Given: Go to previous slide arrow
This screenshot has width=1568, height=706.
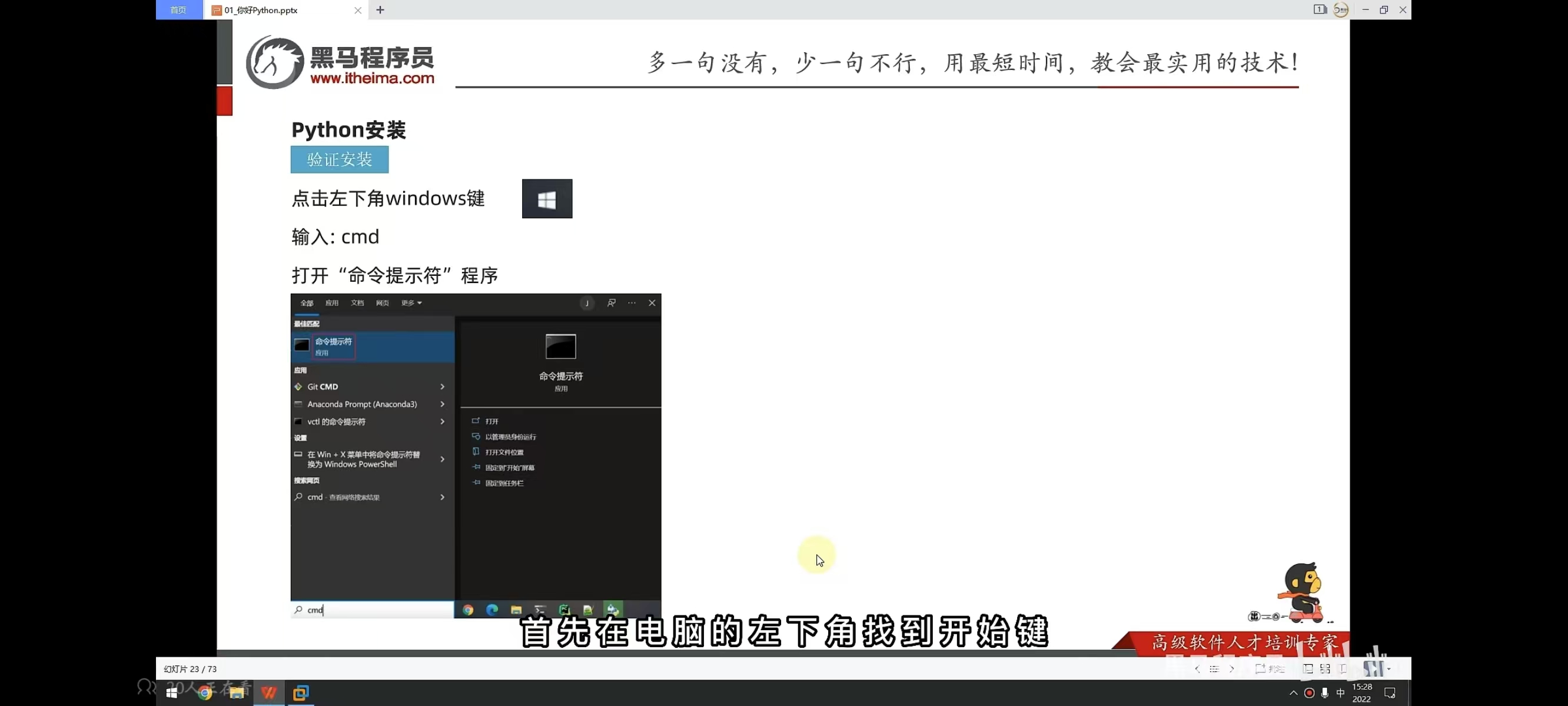Looking at the screenshot, I should click(x=1197, y=669).
